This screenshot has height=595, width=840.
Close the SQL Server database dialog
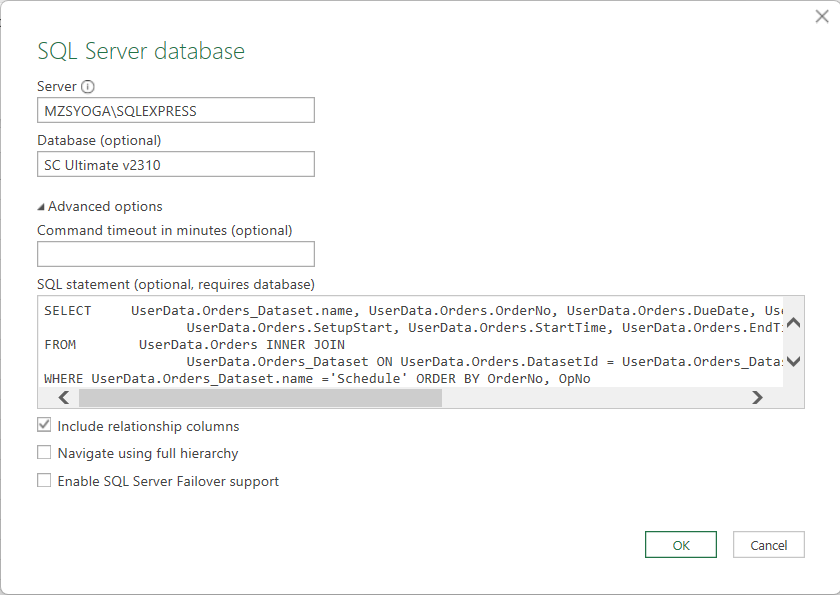[x=821, y=17]
